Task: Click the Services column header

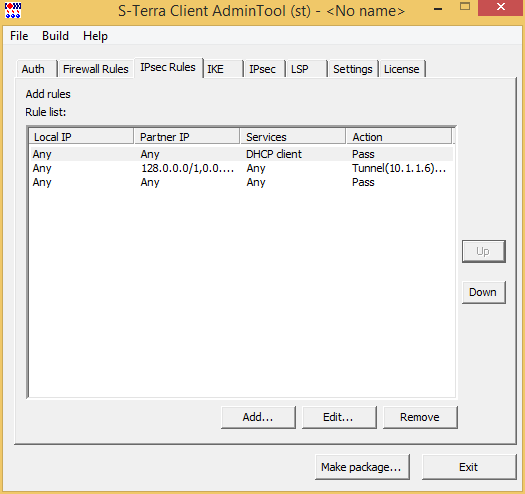Action: pos(293,137)
